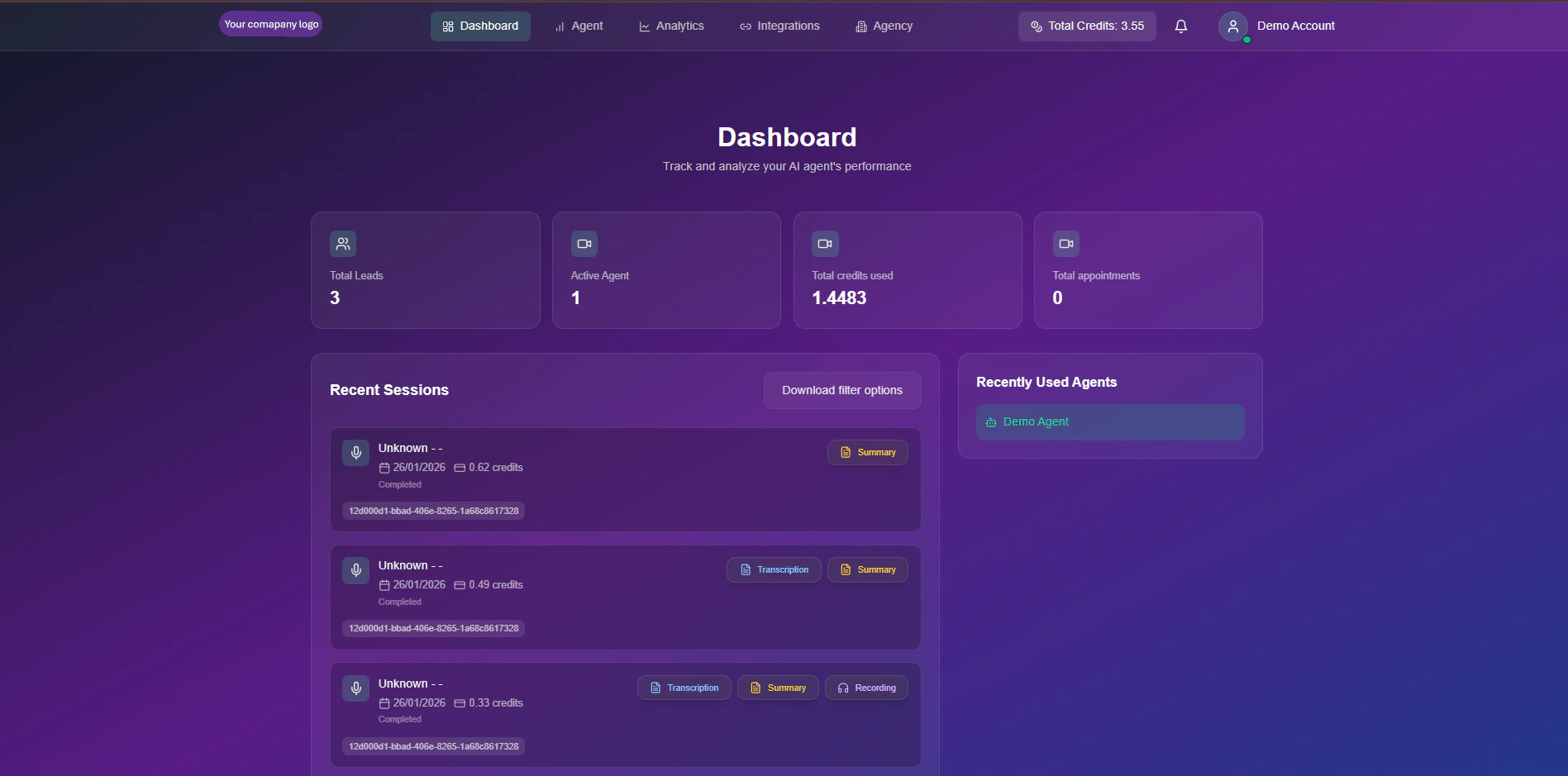Select the Demo Agent link

1035,421
